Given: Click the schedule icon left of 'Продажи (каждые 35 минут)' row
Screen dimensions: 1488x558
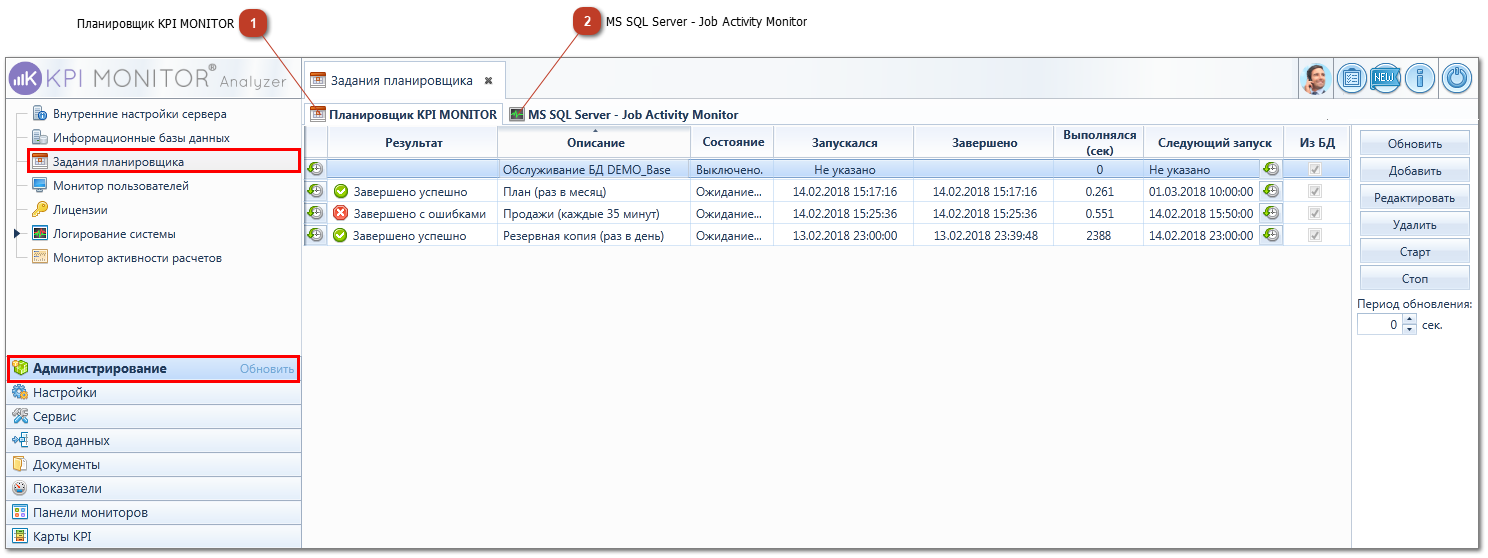Looking at the screenshot, I should [x=315, y=213].
